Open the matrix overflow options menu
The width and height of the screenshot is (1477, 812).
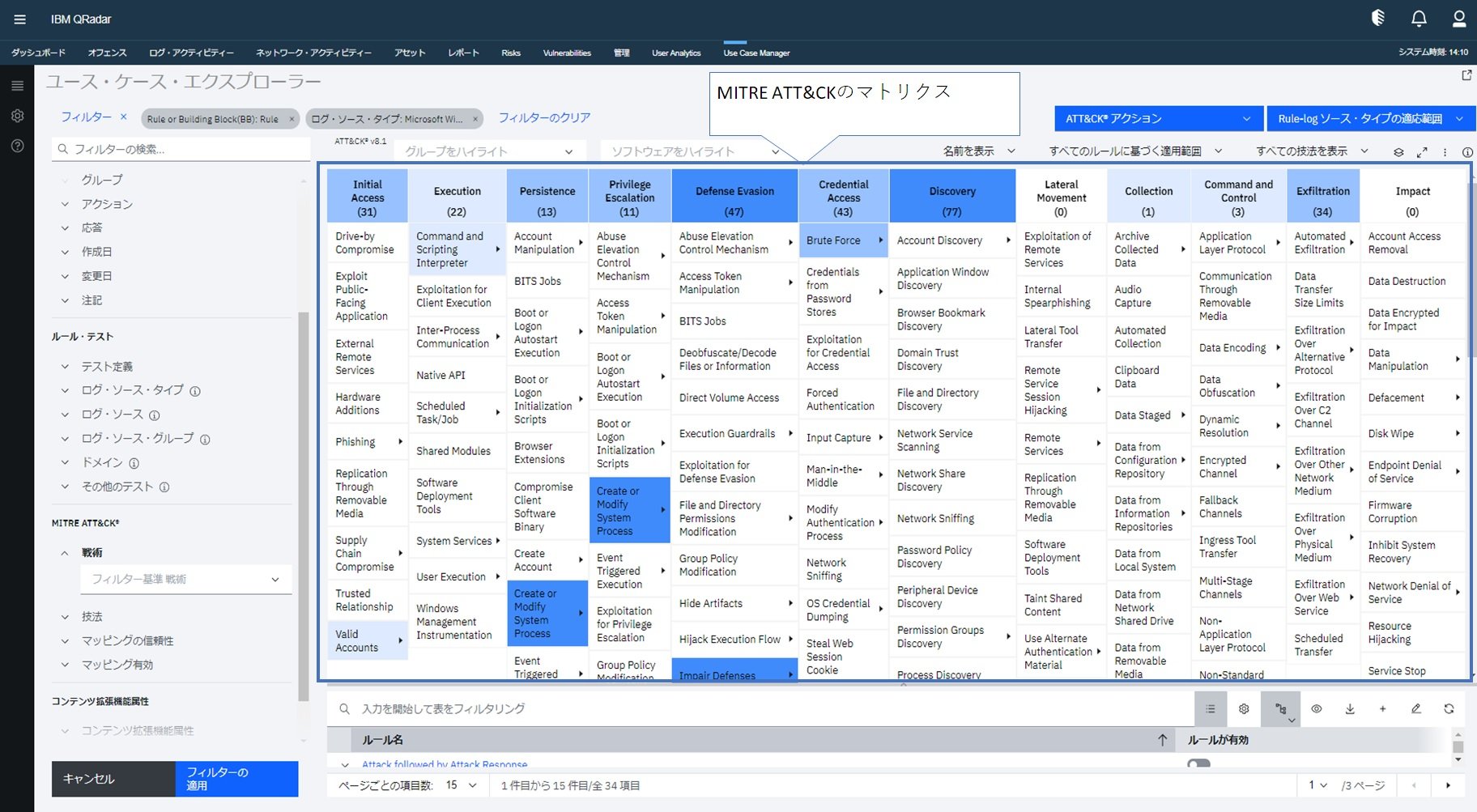[1445, 152]
